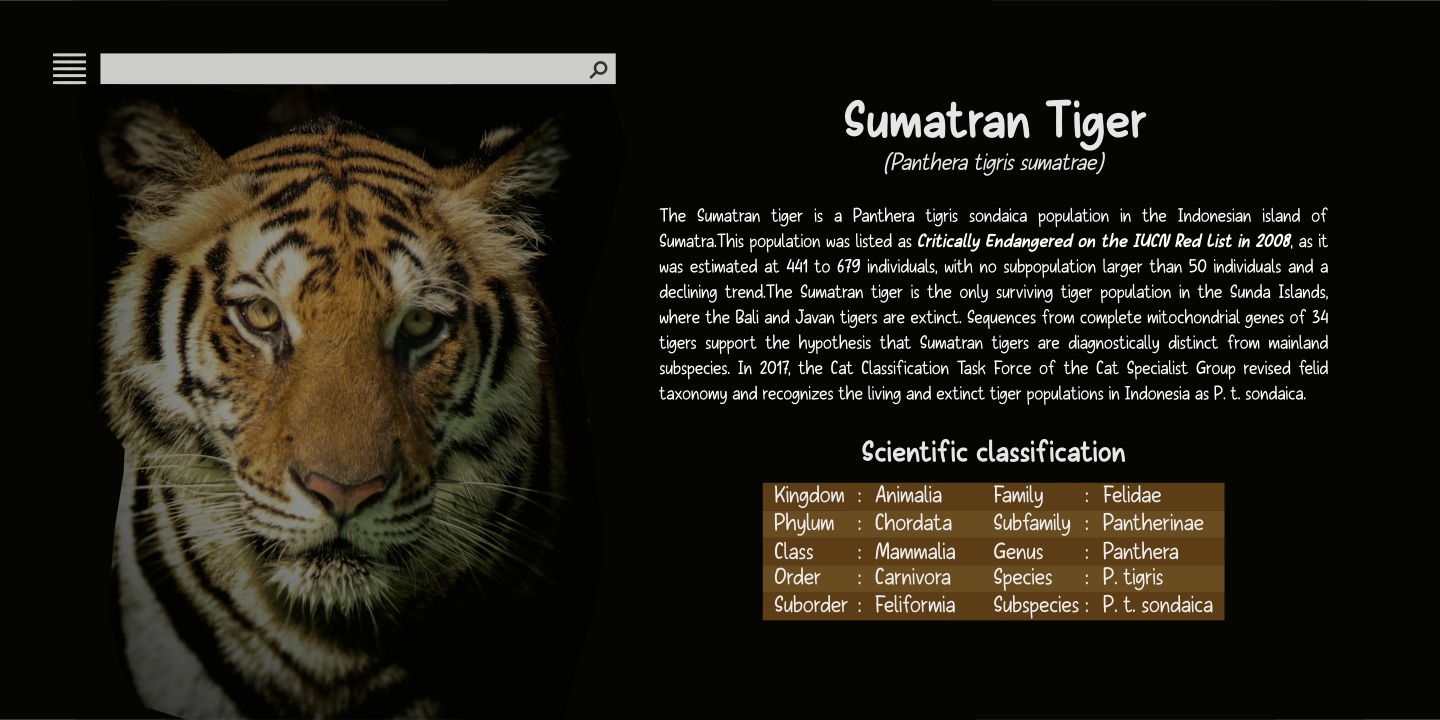Click the magnifying glass search icon

click(598, 69)
